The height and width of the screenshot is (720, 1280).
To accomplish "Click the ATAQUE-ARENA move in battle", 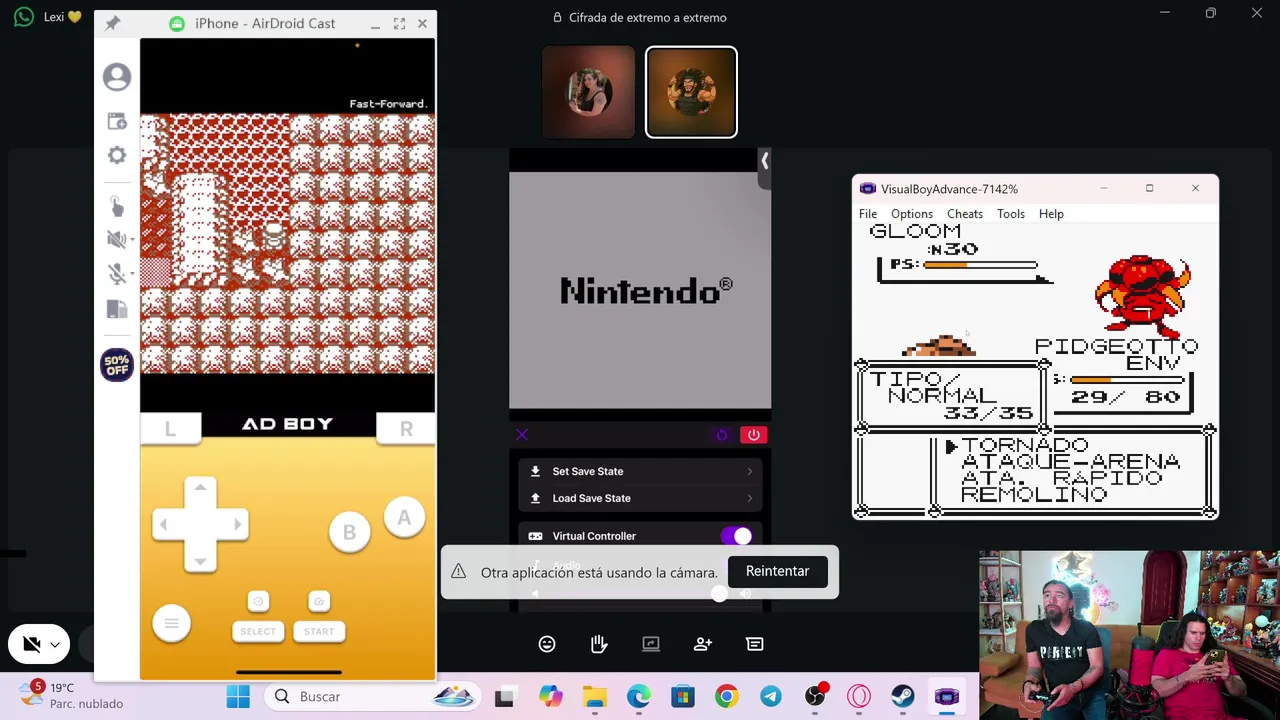I will coord(1070,462).
